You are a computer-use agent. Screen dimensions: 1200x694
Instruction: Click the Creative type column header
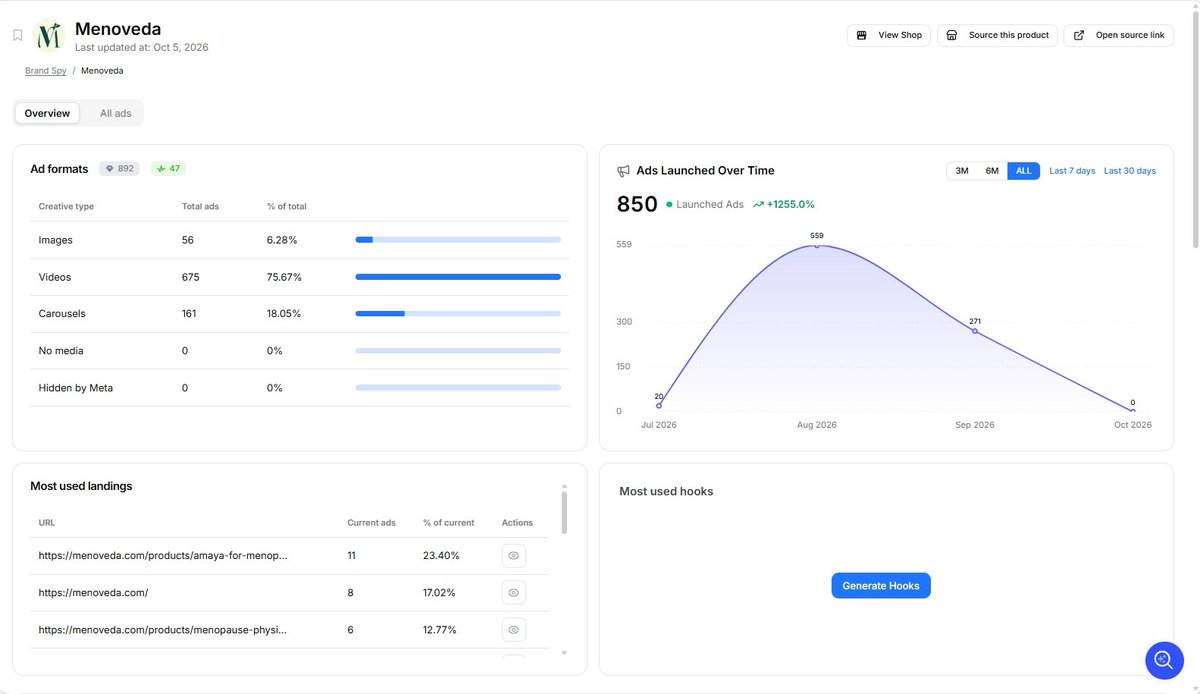pos(66,206)
